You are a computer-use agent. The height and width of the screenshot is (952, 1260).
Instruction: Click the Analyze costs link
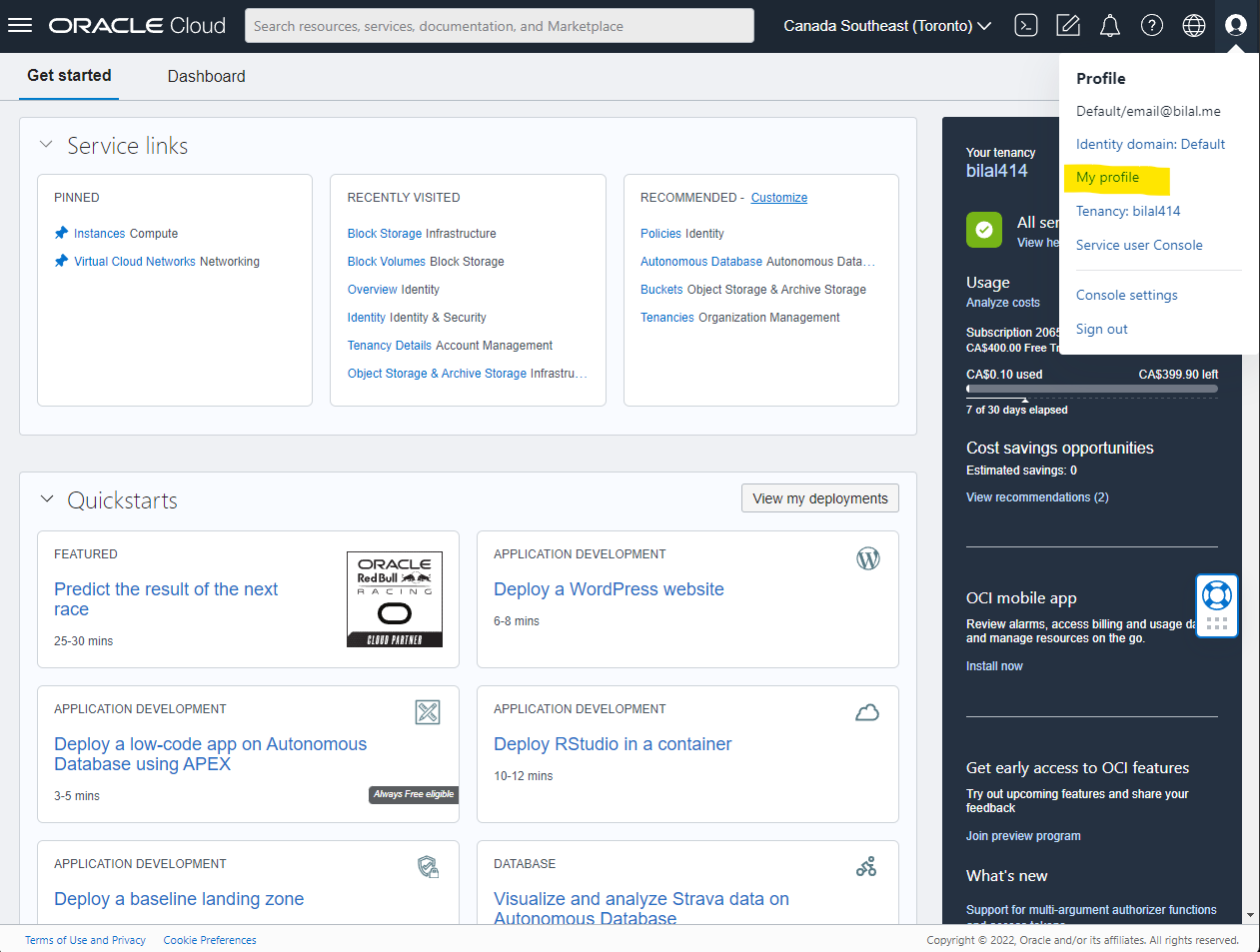coord(1002,303)
